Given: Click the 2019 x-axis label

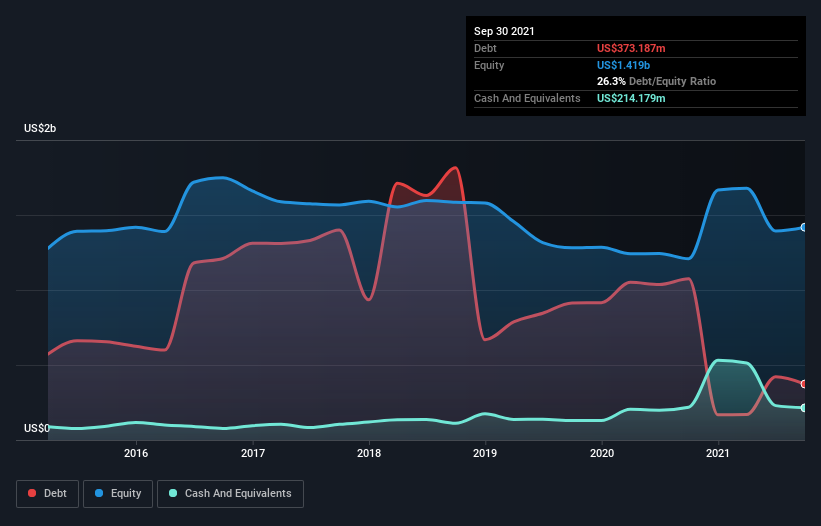Looking at the screenshot, I should [x=485, y=453].
